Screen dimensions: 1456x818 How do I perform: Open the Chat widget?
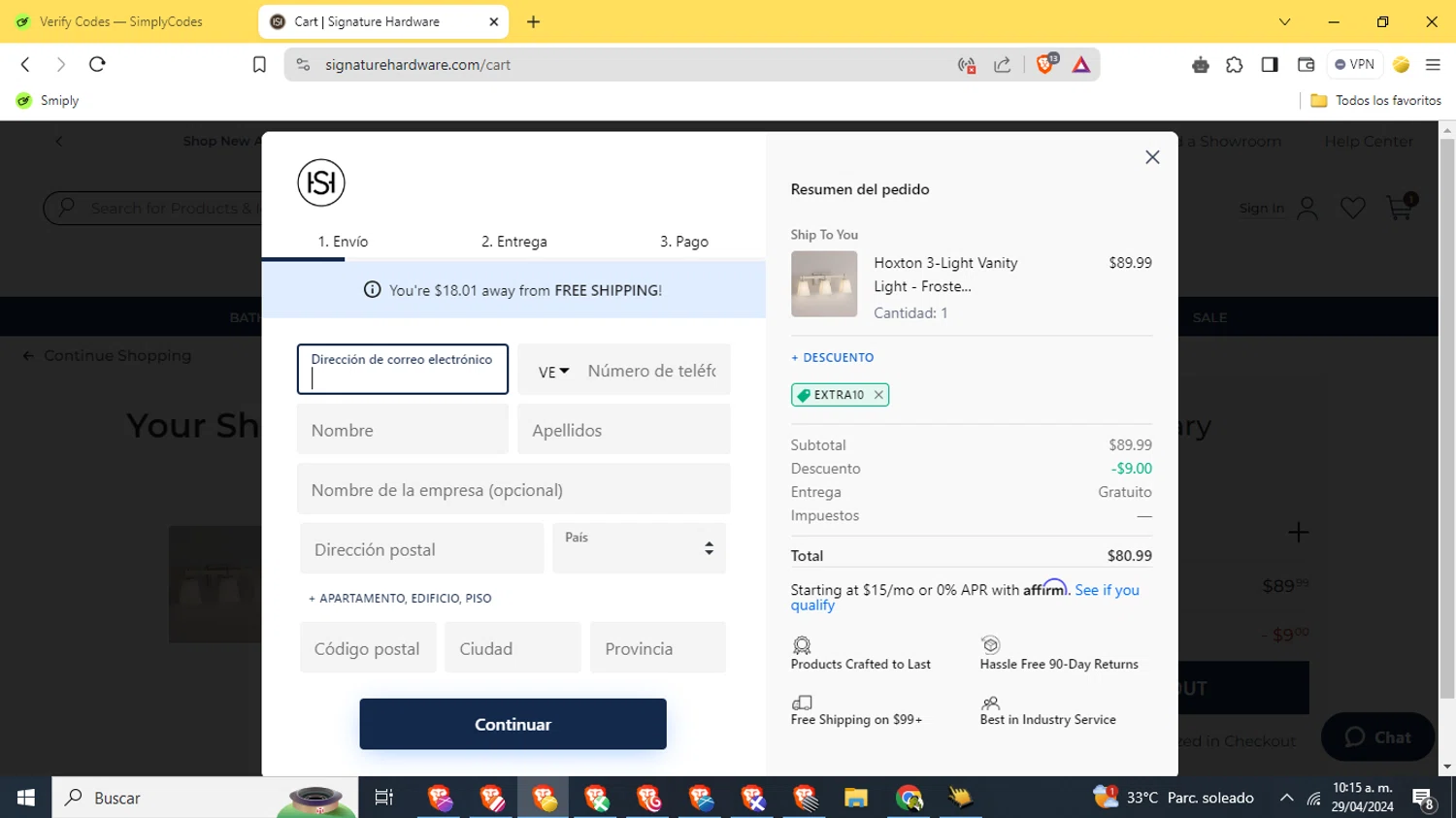pyautogui.click(x=1378, y=737)
